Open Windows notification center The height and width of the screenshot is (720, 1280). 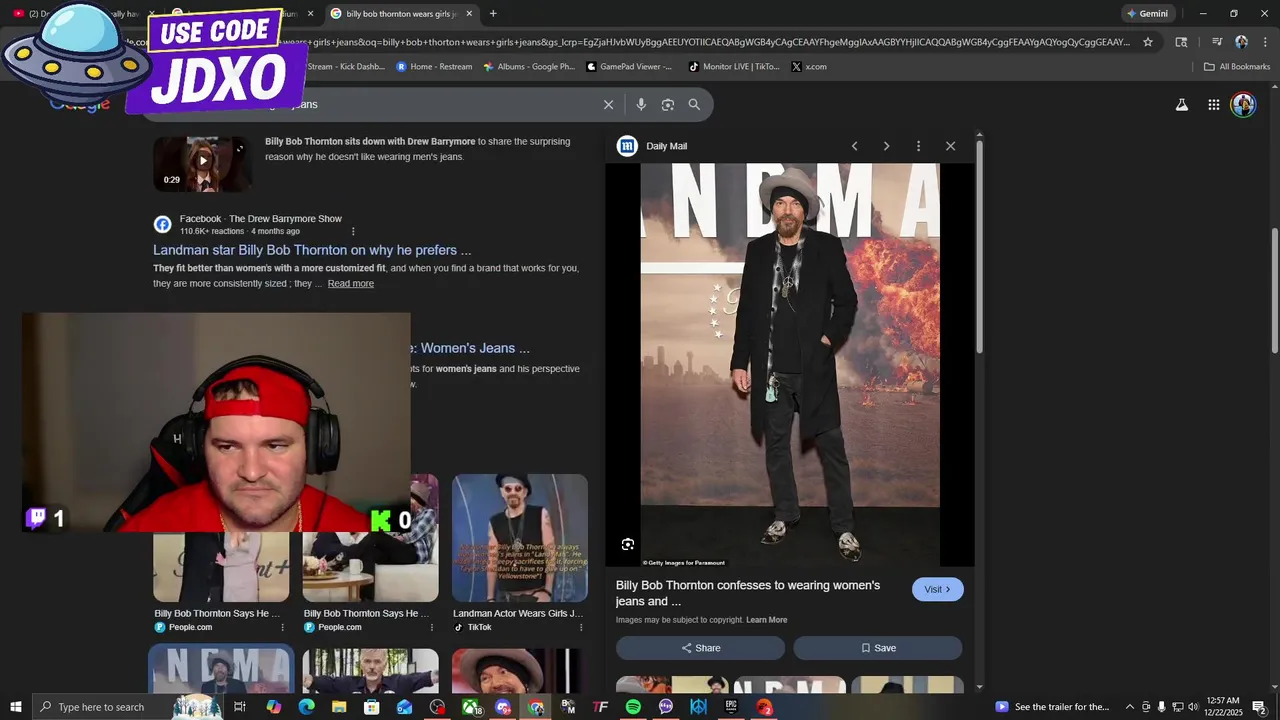coord(1259,707)
